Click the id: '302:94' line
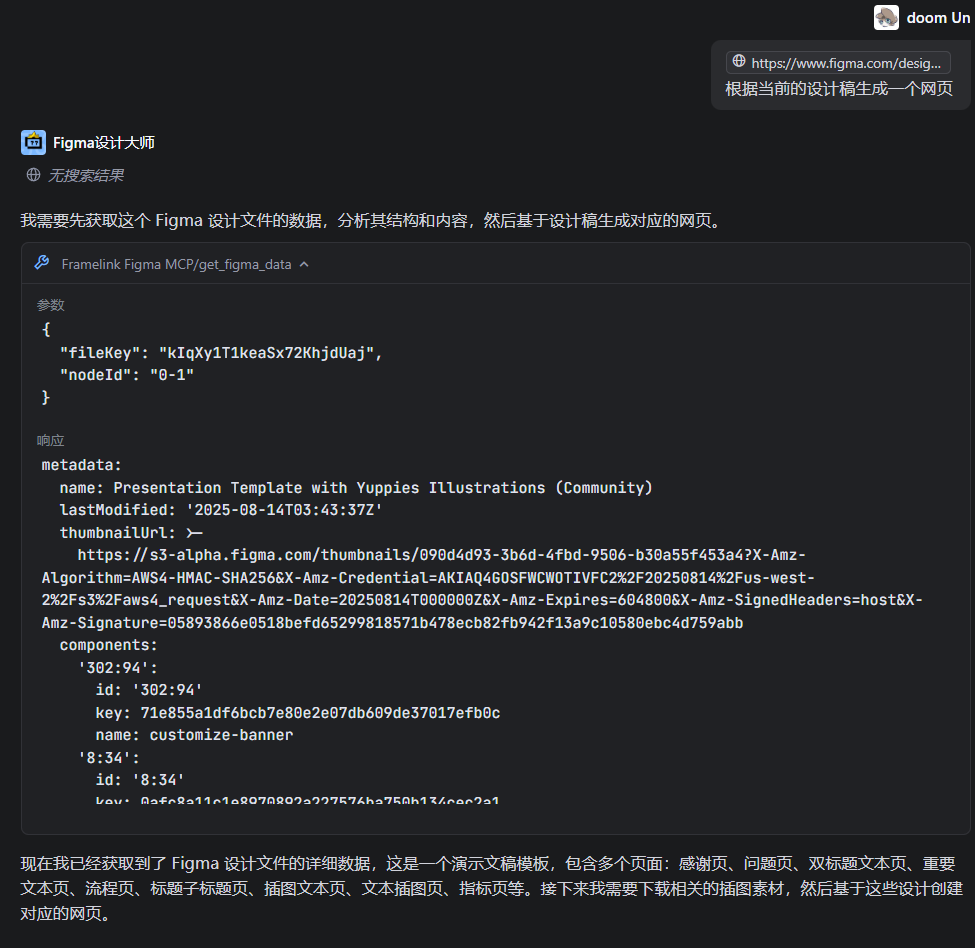The image size is (975, 948). click(x=149, y=690)
